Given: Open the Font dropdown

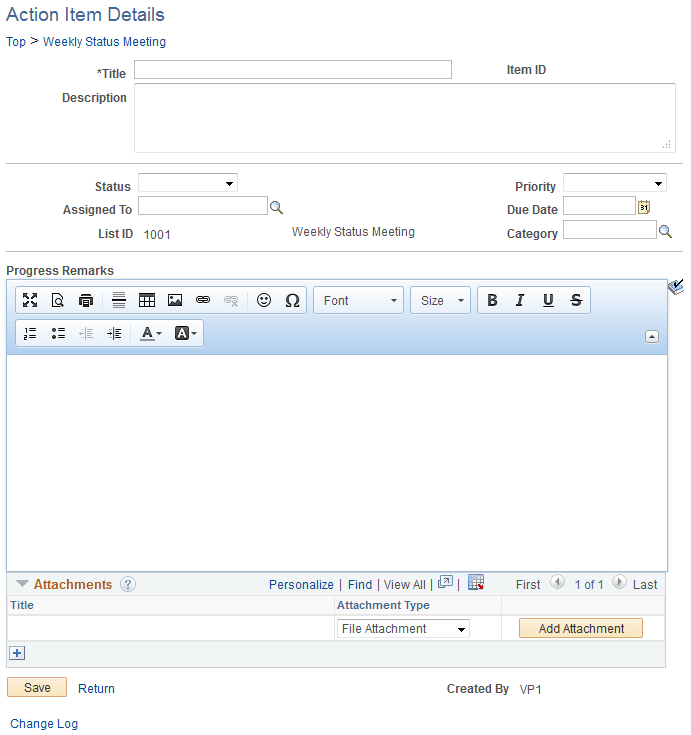Looking at the screenshot, I should click(358, 300).
